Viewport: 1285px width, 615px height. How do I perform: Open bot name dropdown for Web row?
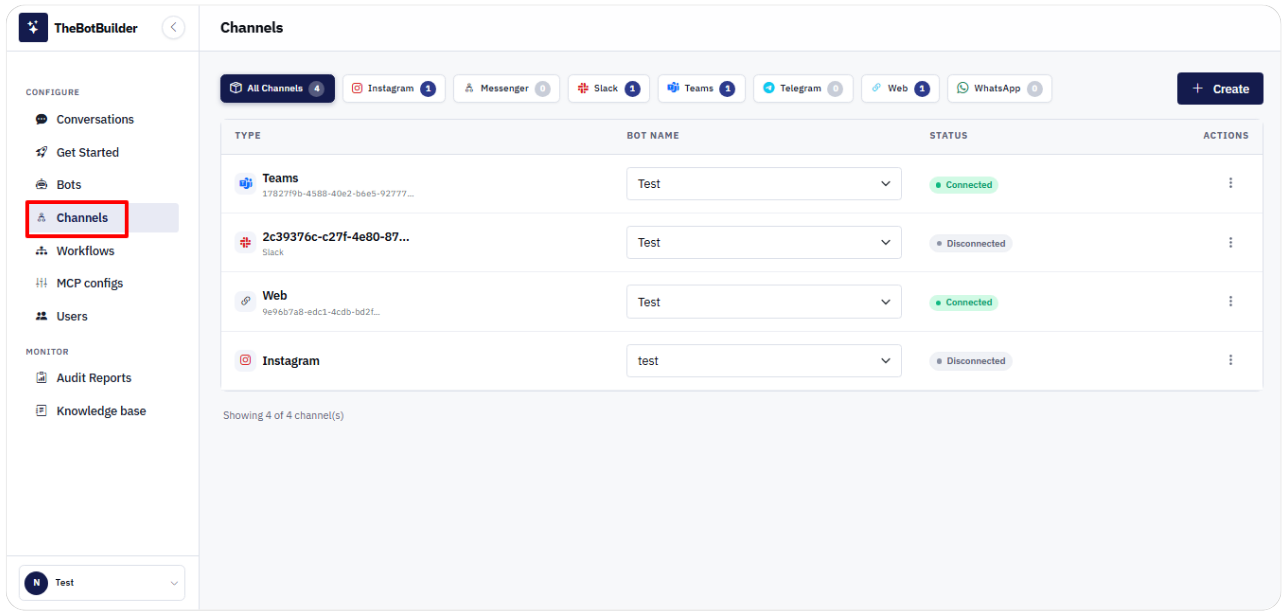[x=764, y=302]
